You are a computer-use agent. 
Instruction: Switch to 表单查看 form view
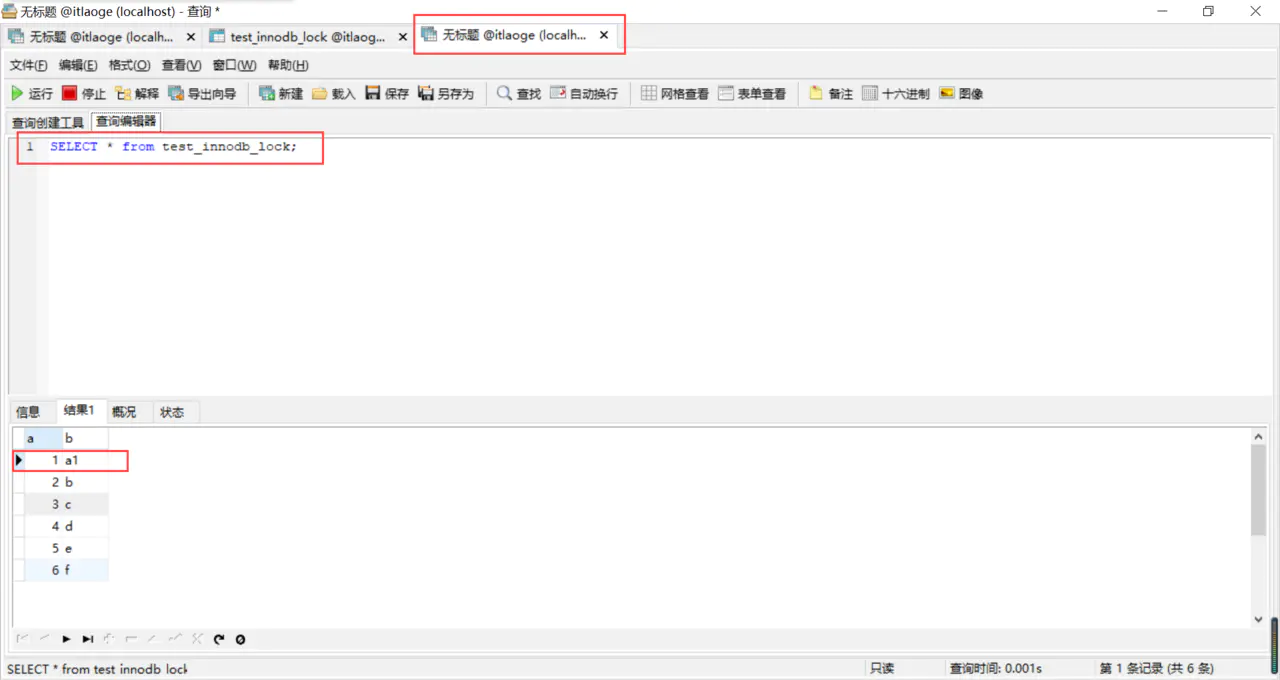tap(752, 93)
